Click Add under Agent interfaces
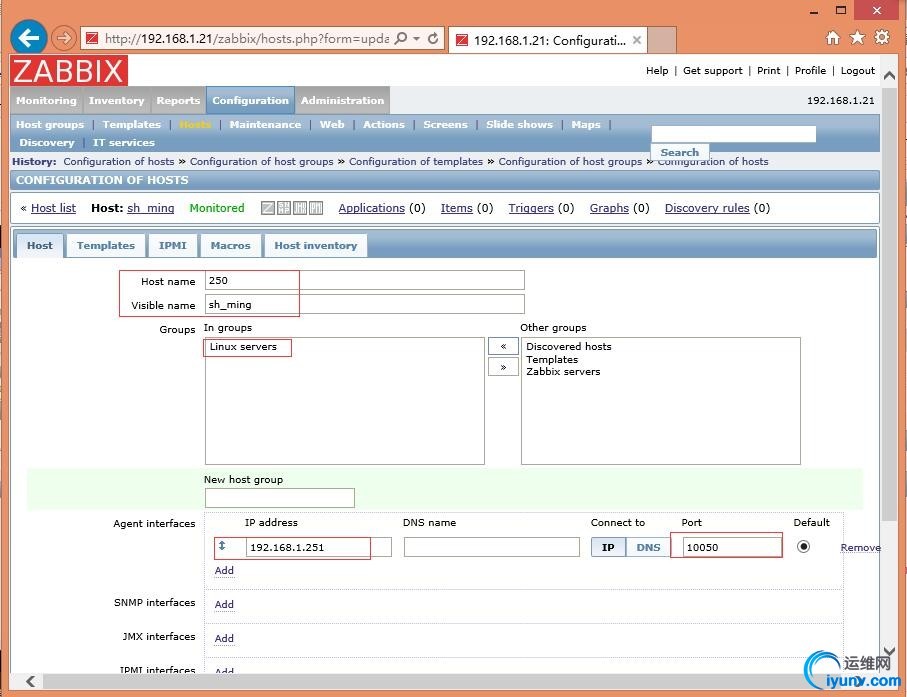This screenshot has height=697, width=907. pos(224,570)
